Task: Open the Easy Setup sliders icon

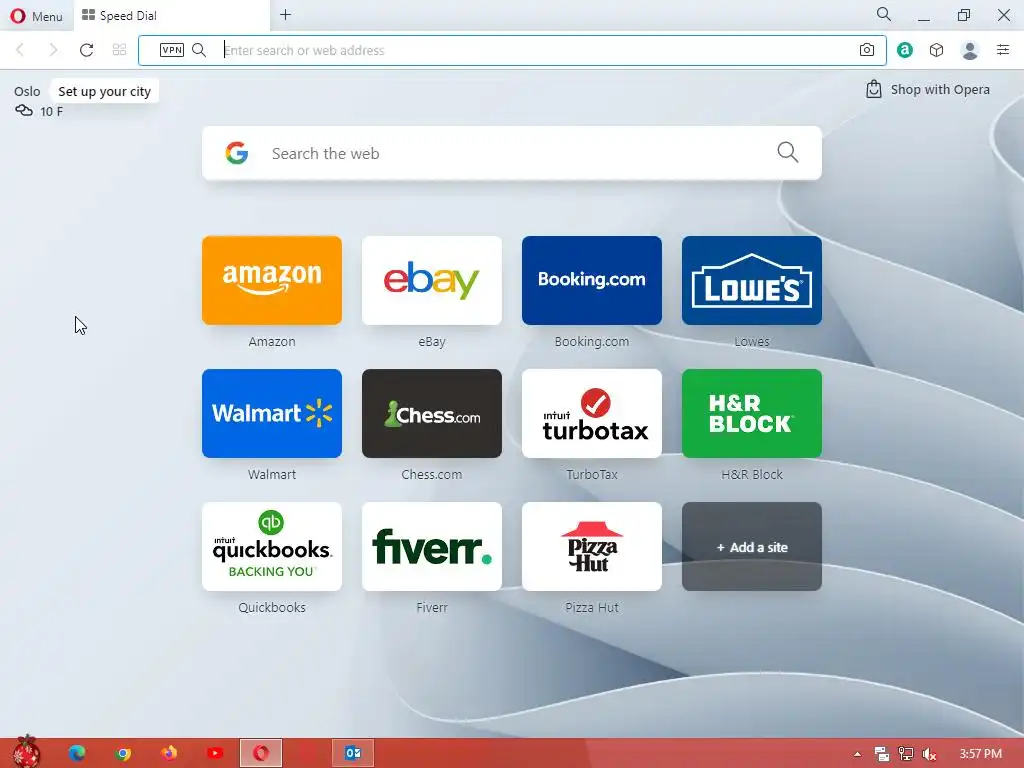Action: coord(1003,50)
